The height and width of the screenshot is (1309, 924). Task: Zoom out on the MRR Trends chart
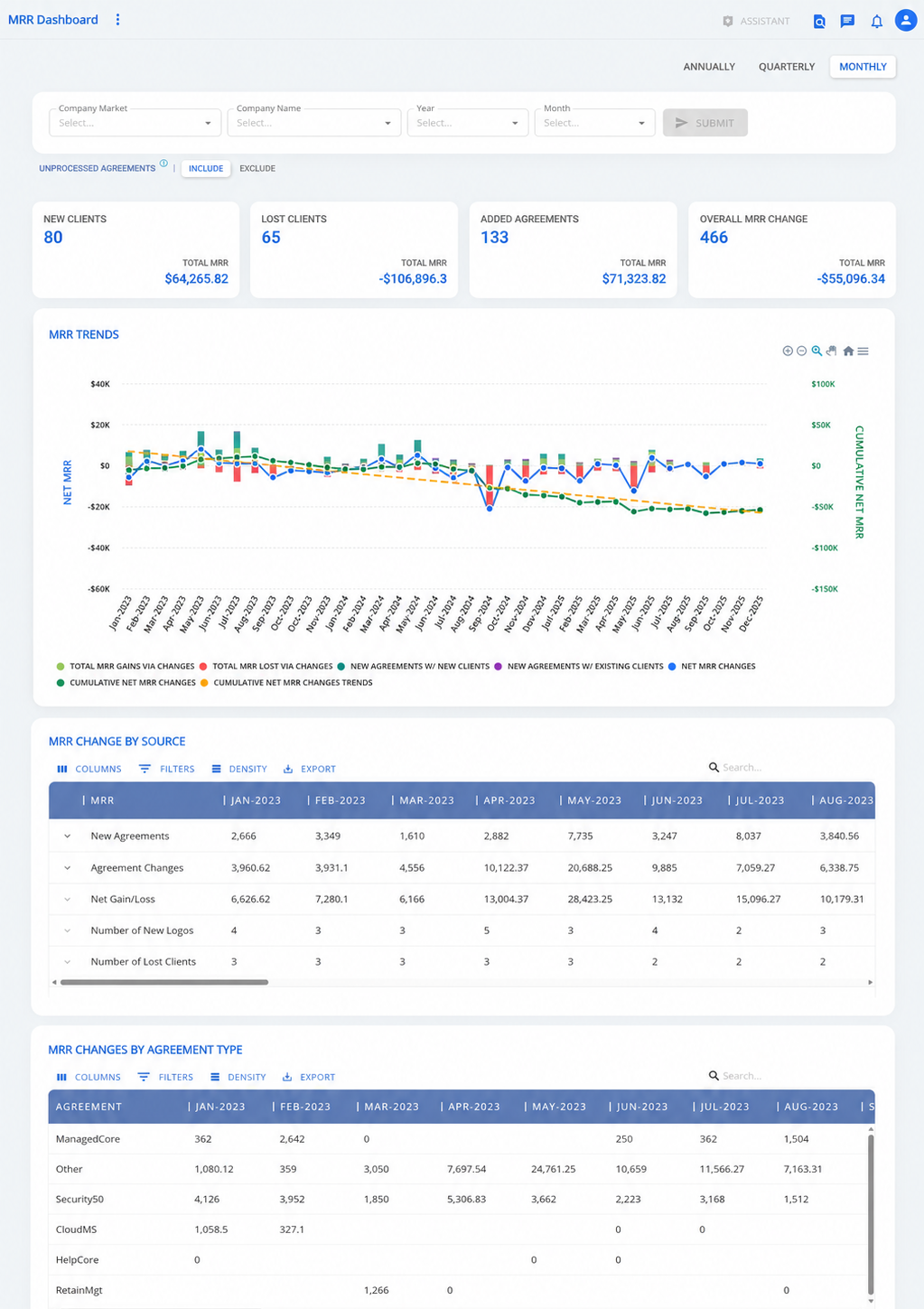tap(801, 351)
